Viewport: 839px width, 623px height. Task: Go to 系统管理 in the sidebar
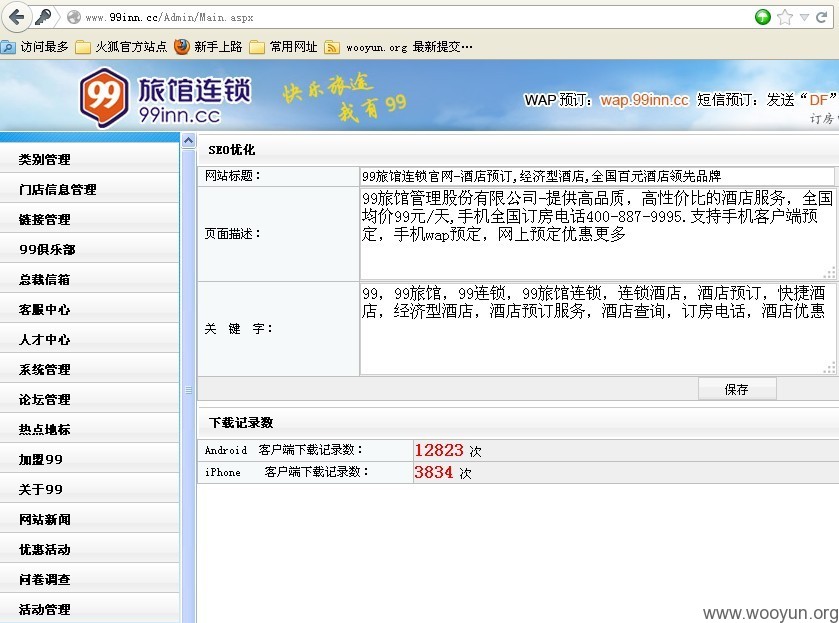[x=89, y=369]
